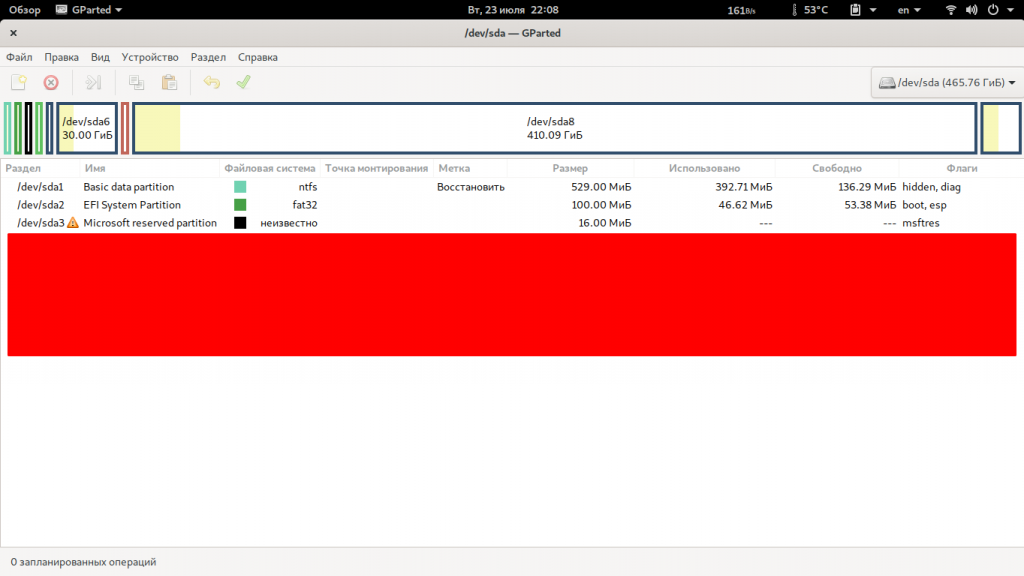Screen dimensions: 1024x576
Task: Sort by Файловая система column header
Action: tap(270, 168)
